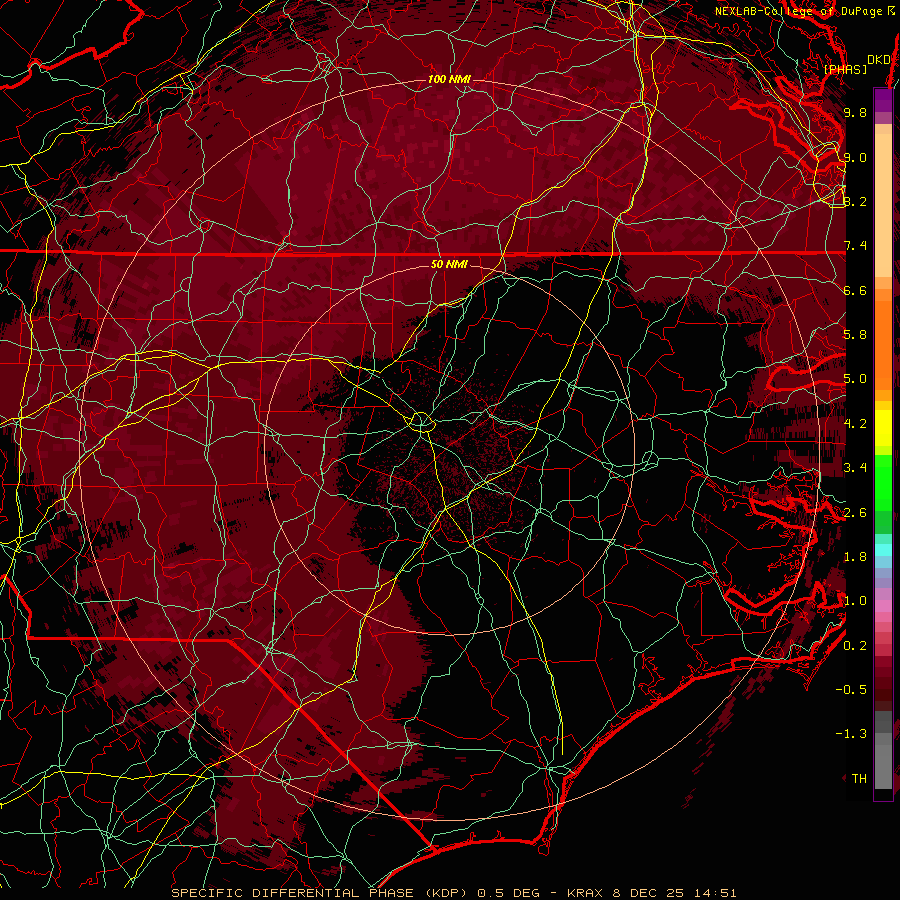
Task: Pick the pink swatch on the color bar
Action: (x=883, y=606)
